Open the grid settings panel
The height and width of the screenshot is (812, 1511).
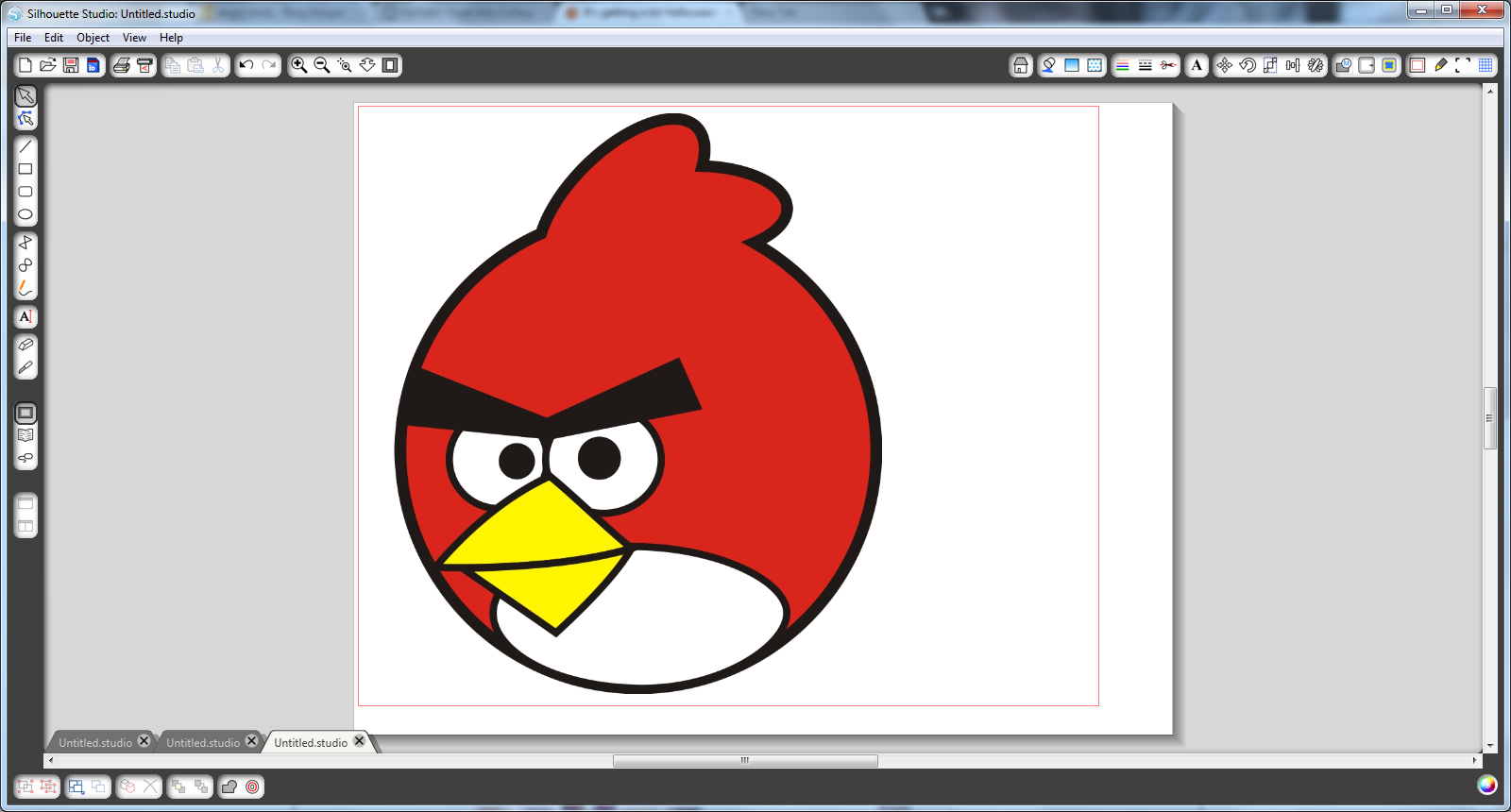pyautogui.click(x=1486, y=65)
